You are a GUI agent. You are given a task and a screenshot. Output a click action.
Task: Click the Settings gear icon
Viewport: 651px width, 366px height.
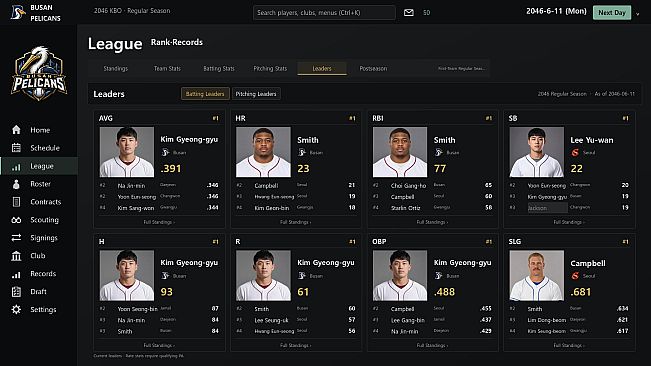pyautogui.click(x=16, y=310)
